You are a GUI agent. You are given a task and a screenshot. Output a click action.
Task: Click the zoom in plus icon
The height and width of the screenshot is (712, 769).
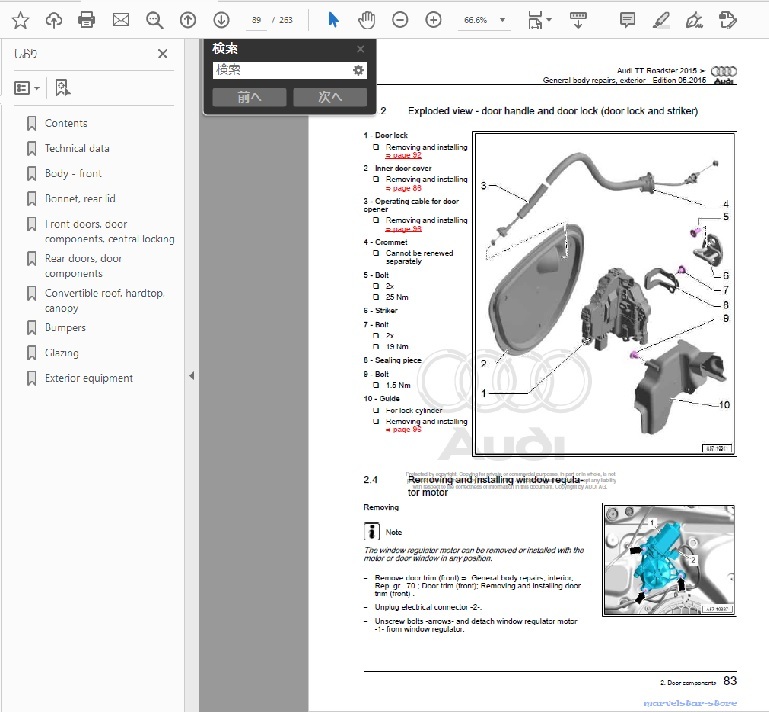[434, 20]
